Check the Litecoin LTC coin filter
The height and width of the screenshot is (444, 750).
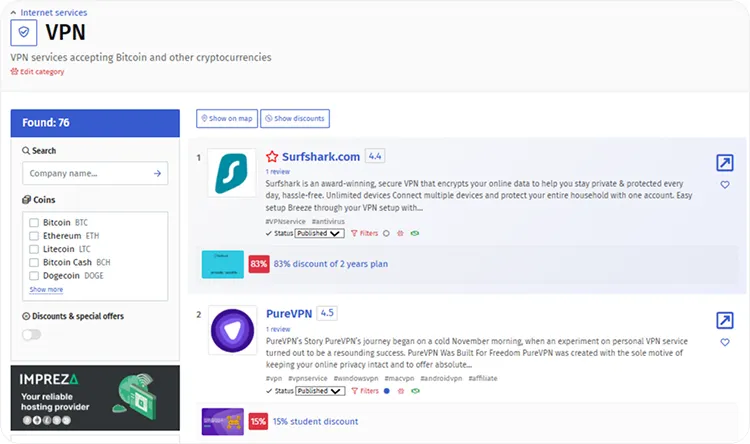tap(34, 249)
